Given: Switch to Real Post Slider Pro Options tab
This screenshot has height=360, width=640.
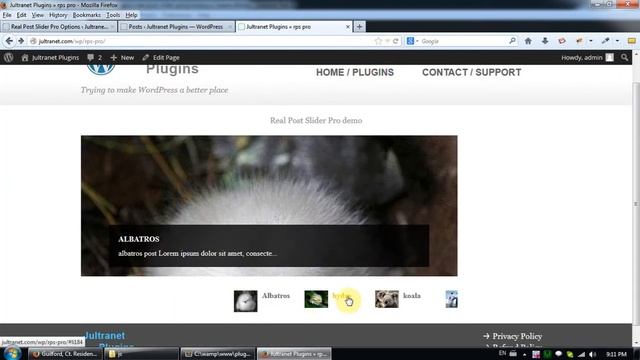Looking at the screenshot, I should [x=59, y=27].
